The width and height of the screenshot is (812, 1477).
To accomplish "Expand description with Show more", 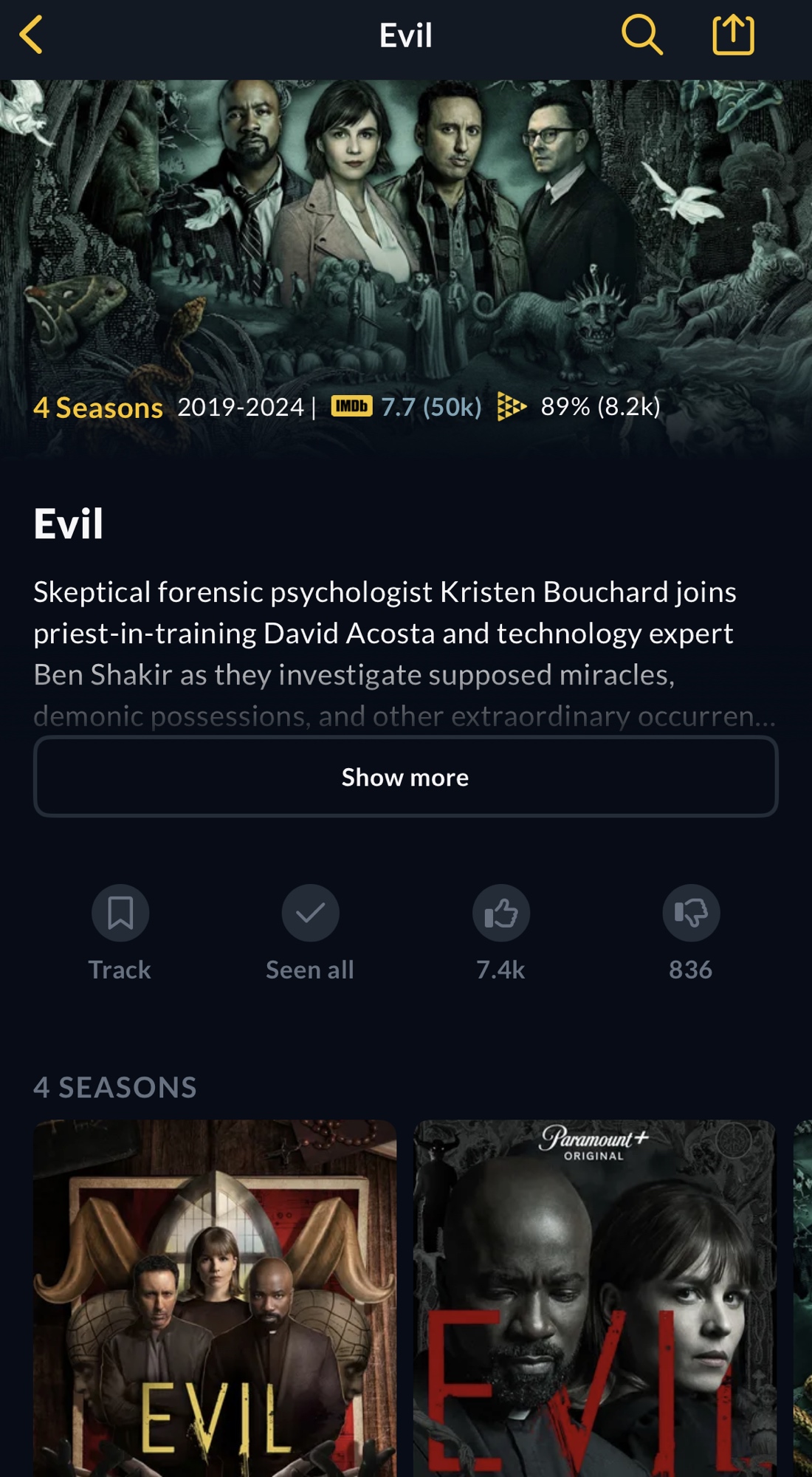I will [x=405, y=777].
